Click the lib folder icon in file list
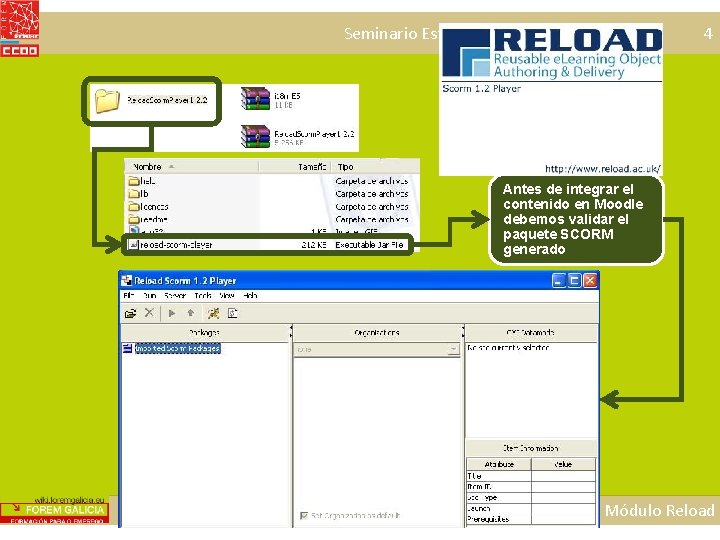720x540 pixels. (x=134, y=194)
